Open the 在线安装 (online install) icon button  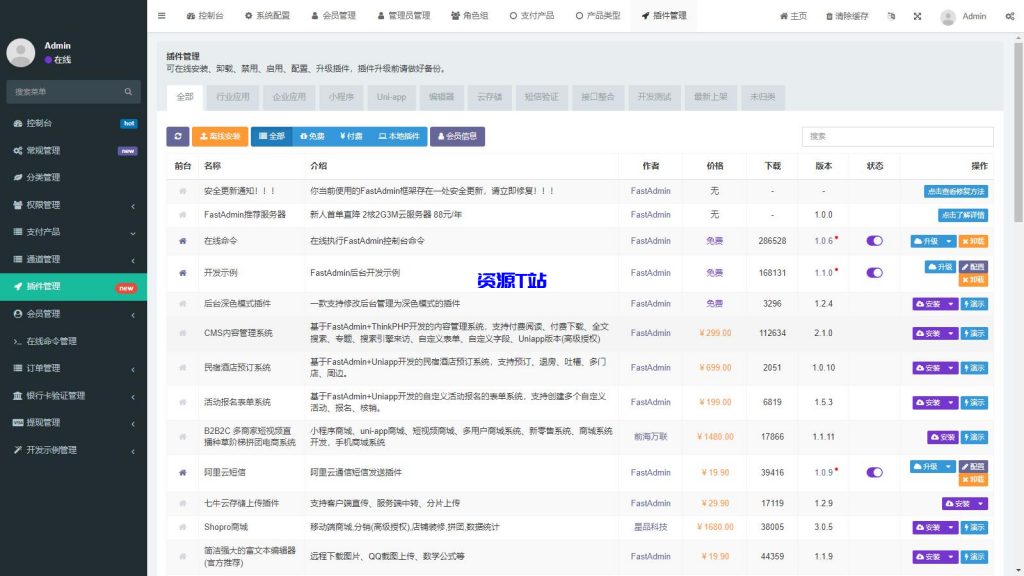pos(218,136)
